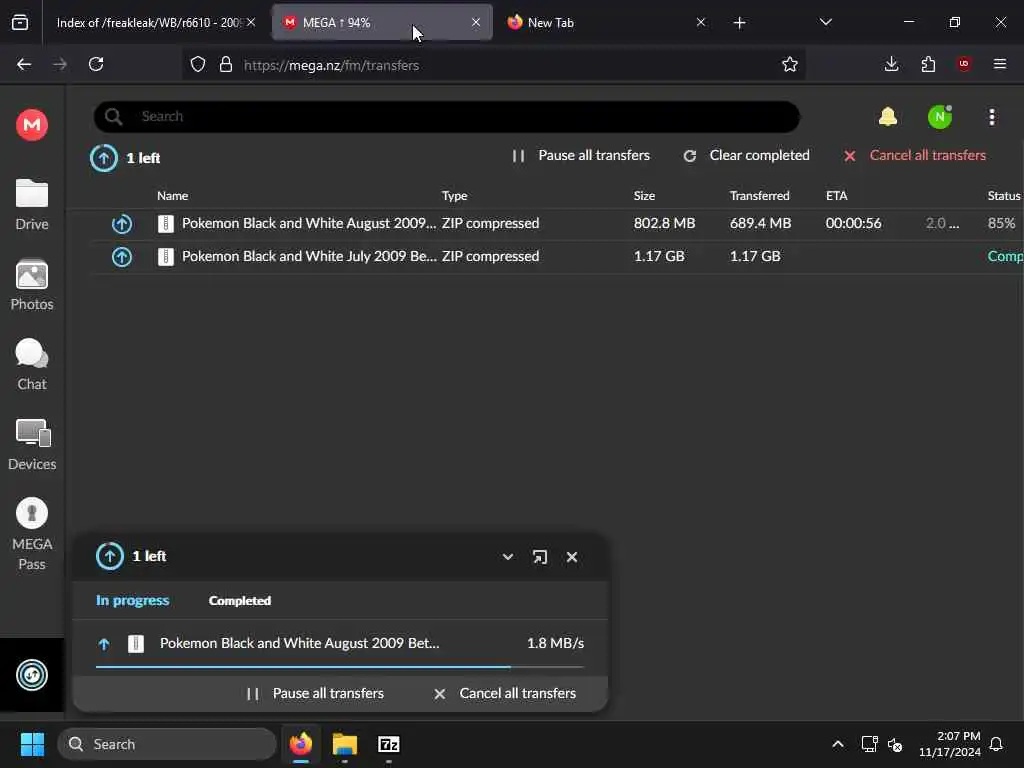Switch to the Index of /freakleak tab
Viewport: 1024px width, 768px height.
click(155, 23)
